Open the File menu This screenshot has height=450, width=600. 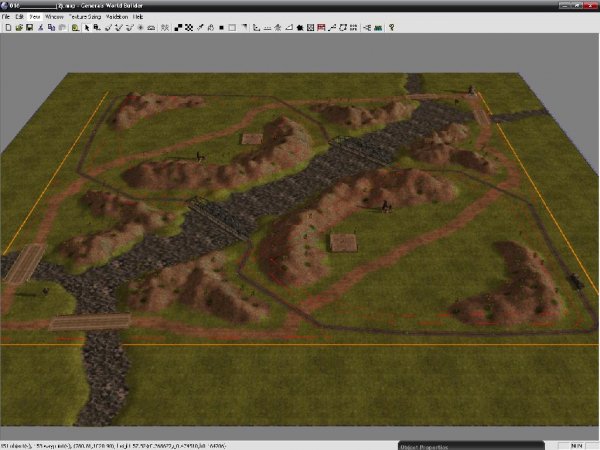click(x=7, y=17)
